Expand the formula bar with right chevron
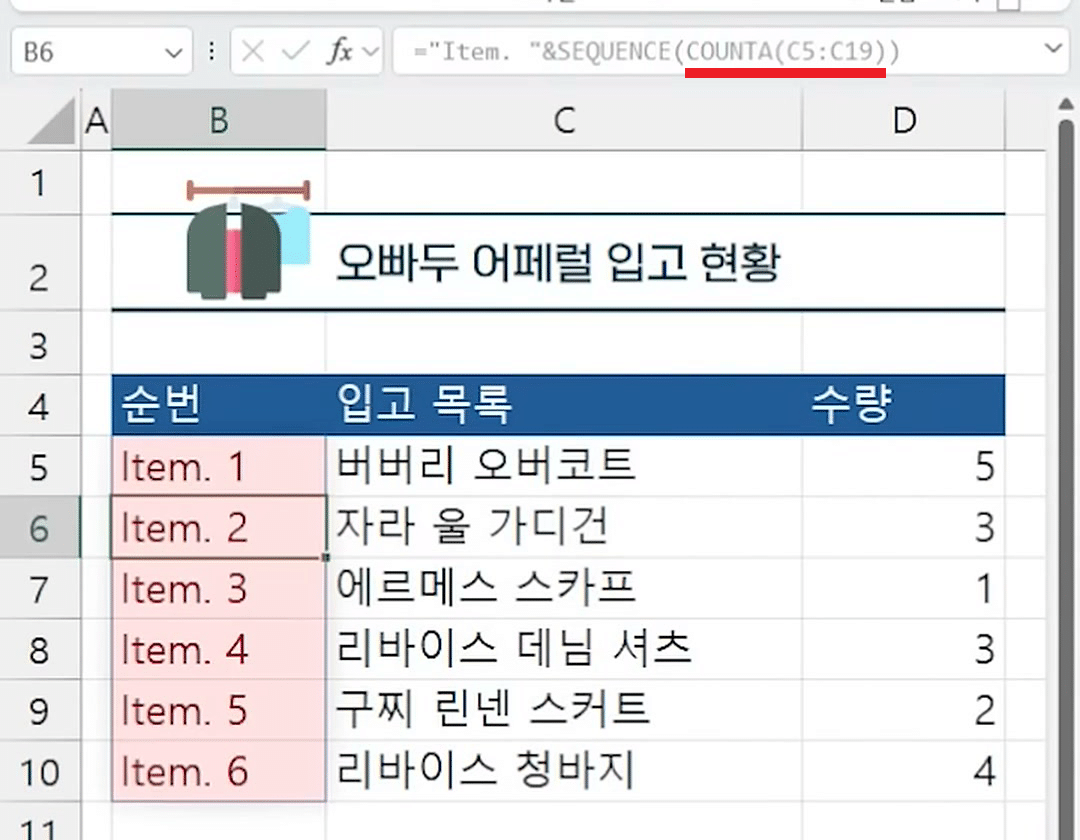 point(1052,49)
